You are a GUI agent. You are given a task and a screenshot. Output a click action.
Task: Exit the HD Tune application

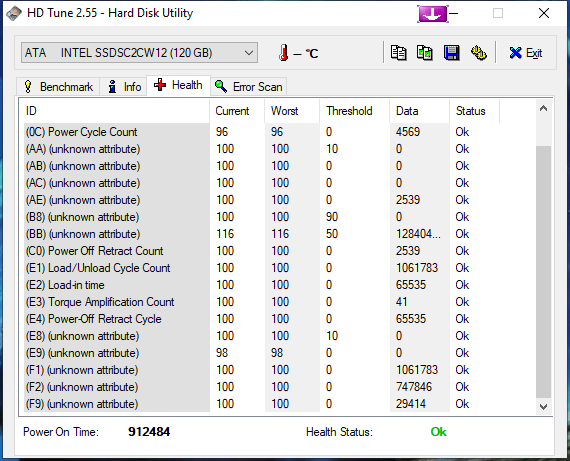click(x=526, y=53)
